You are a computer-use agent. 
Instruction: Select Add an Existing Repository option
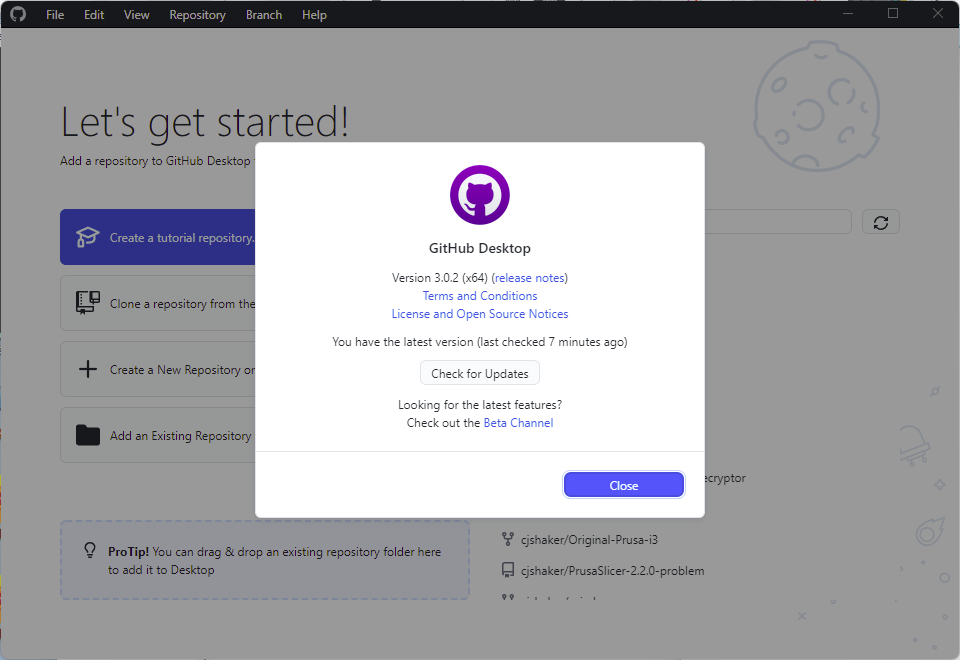point(158,435)
